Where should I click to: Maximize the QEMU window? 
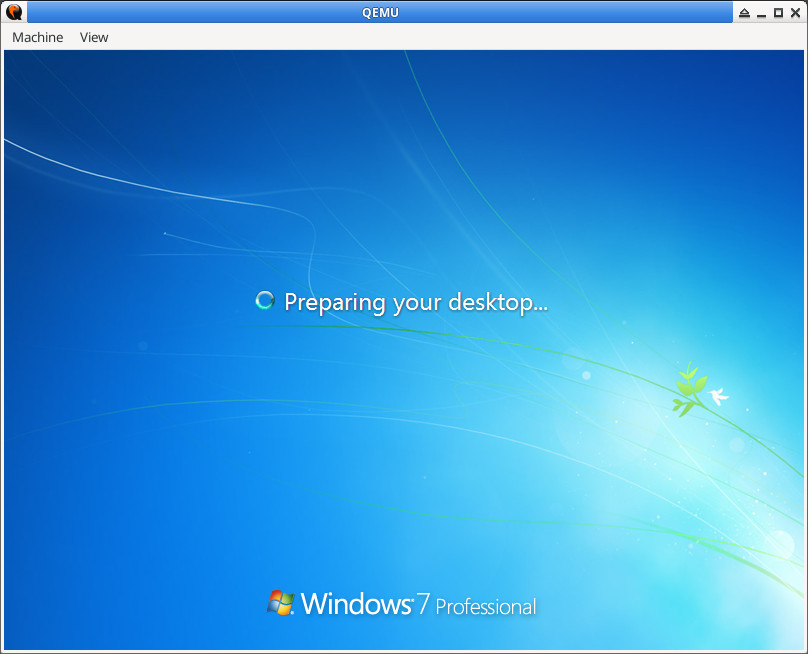coord(779,13)
